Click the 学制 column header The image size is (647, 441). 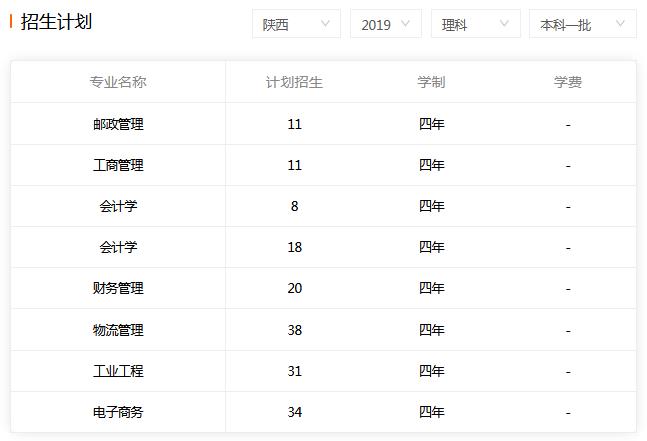coord(431,82)
